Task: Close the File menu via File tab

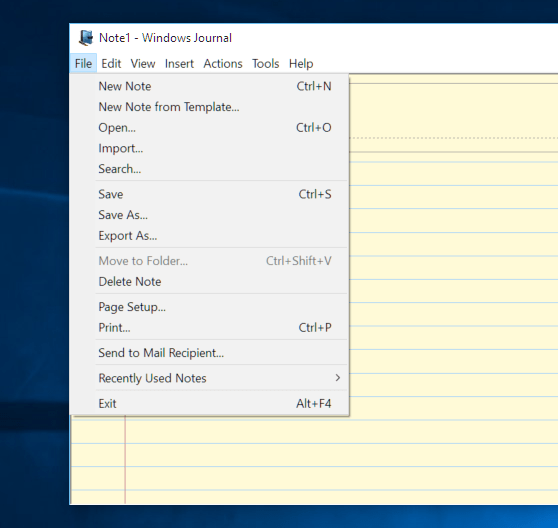Action: pyautogui.click(x=83, y=64)
